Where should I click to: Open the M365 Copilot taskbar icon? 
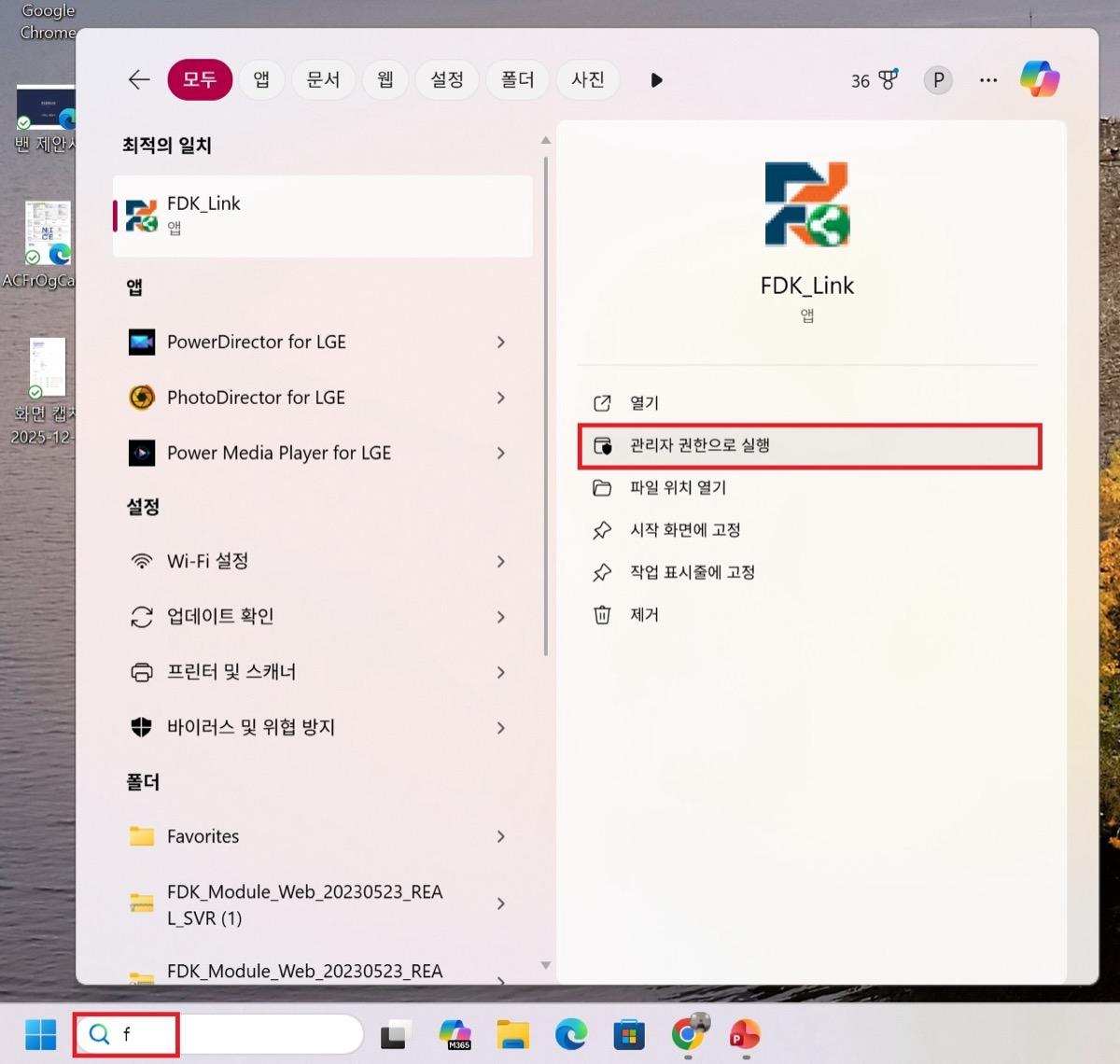[455, 1034]
